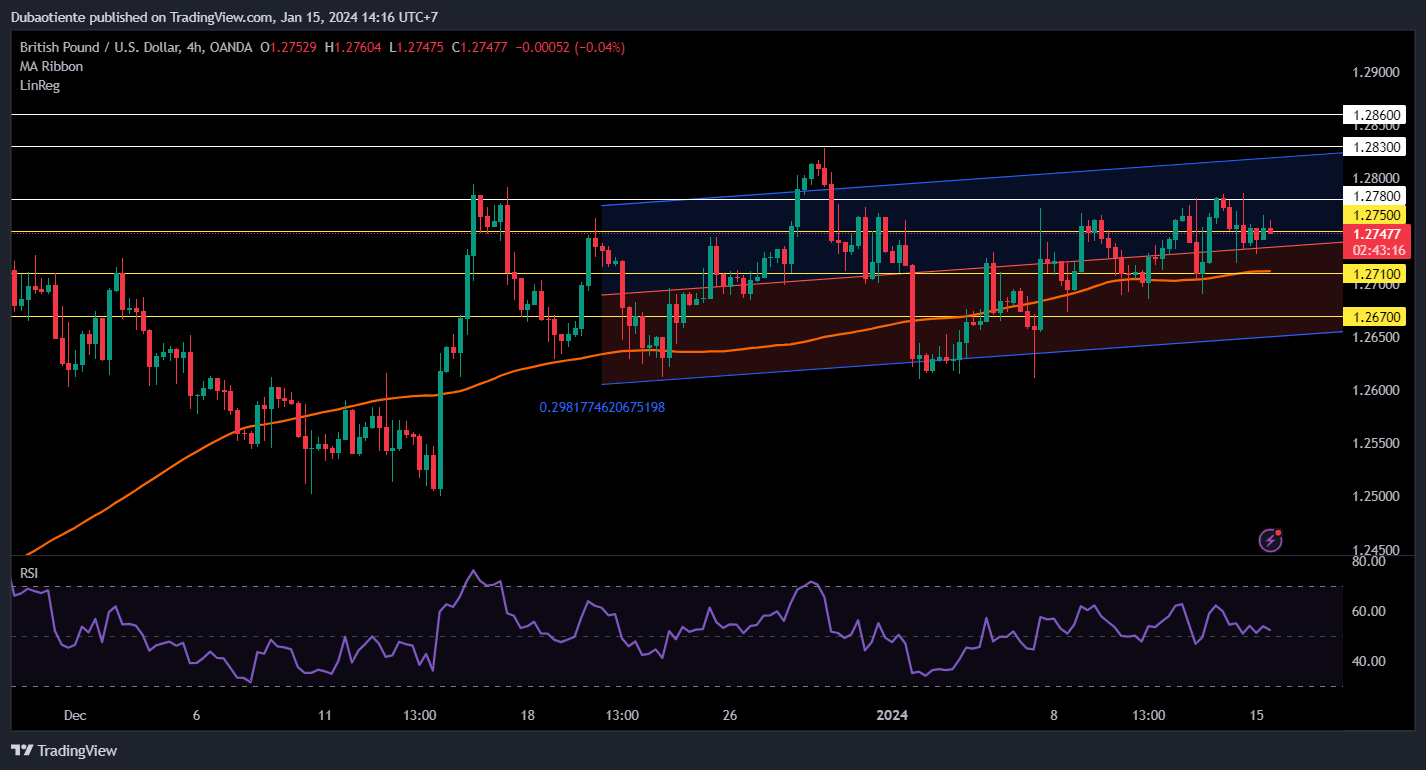Click the LinReg indicator label

(40, 85)
